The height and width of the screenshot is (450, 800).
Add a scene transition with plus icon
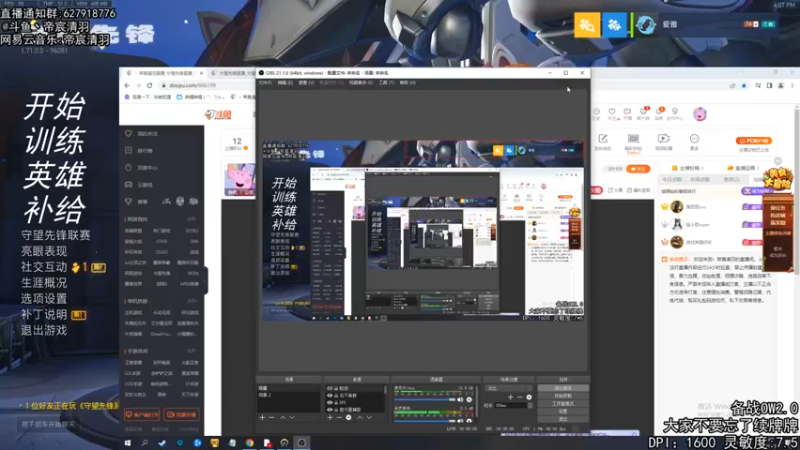(x=510, y=397)
